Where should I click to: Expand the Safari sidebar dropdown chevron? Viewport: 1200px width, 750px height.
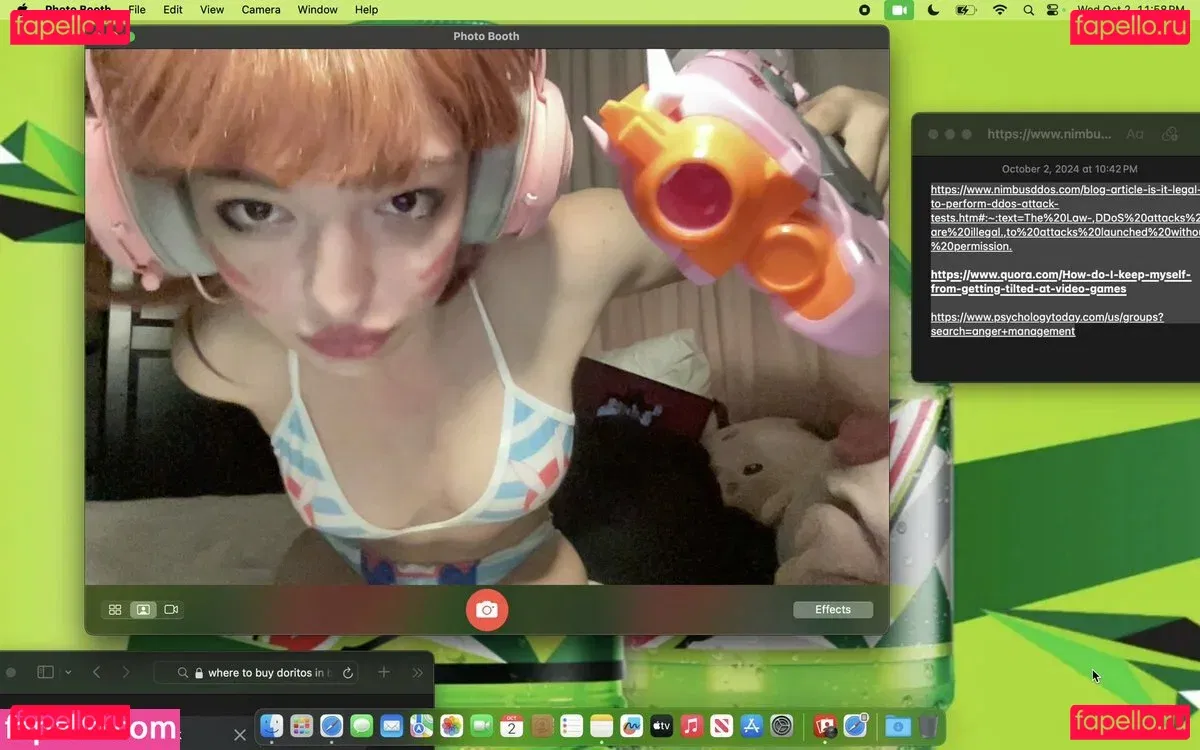[68, 673]
